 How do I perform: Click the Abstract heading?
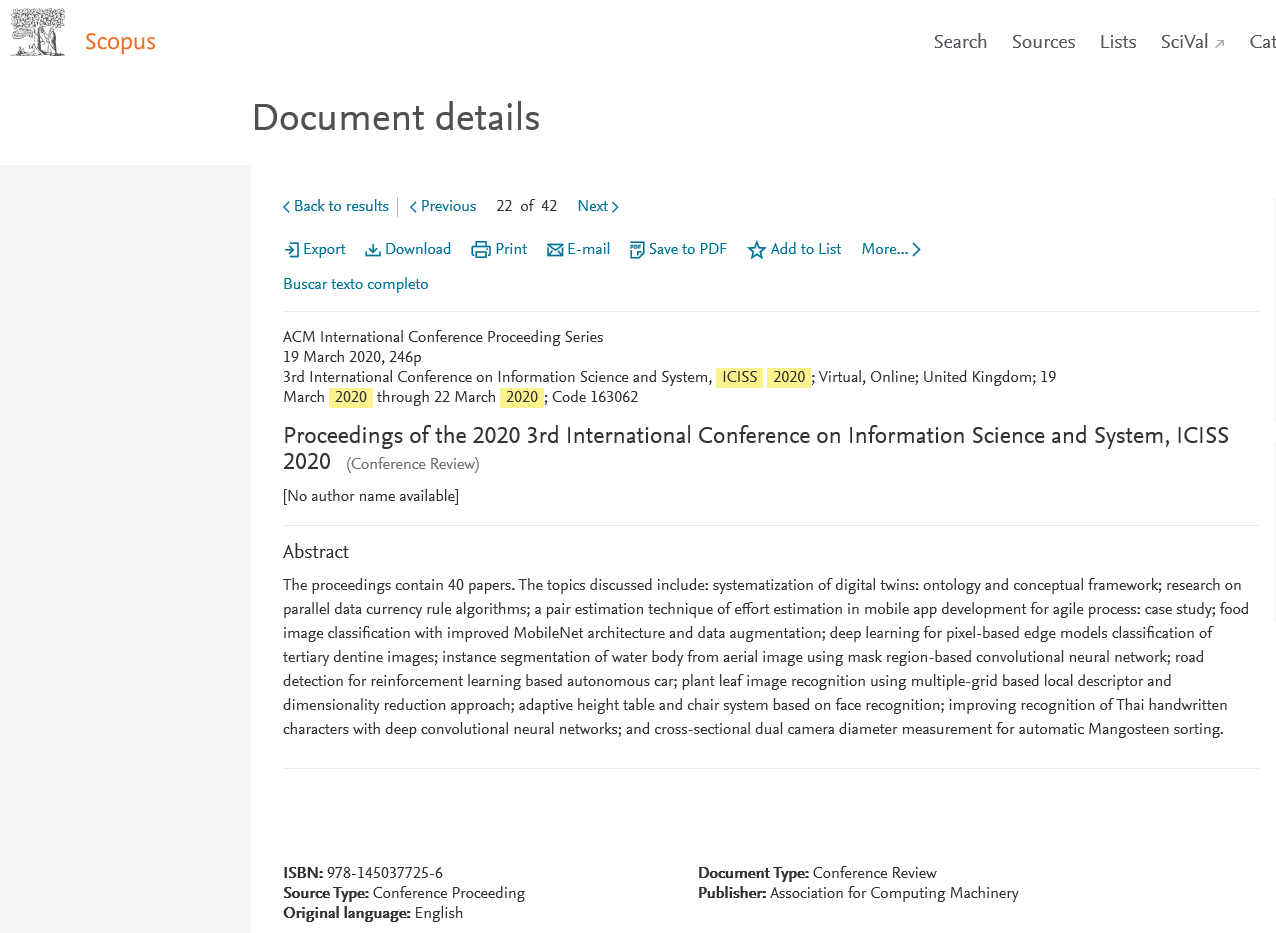coord(316,553)
